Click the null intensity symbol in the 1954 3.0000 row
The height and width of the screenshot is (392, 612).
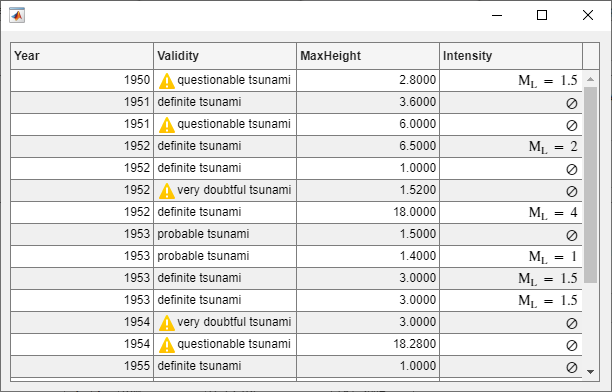coord(572,323)
